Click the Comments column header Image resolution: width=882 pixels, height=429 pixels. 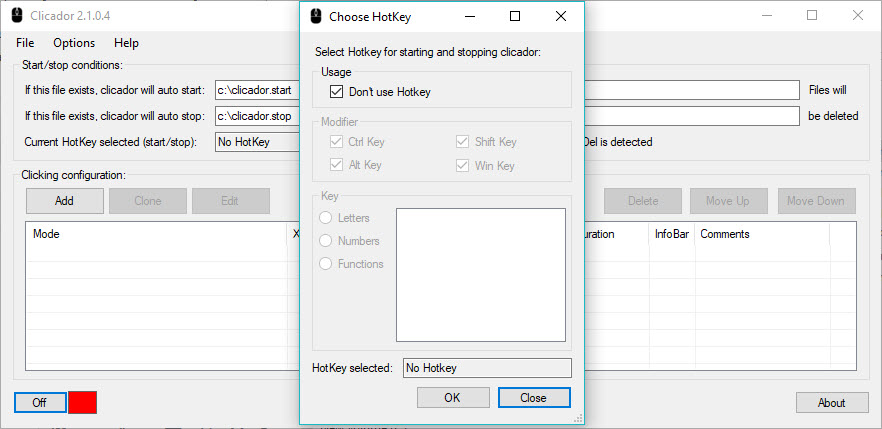[763, 234]
